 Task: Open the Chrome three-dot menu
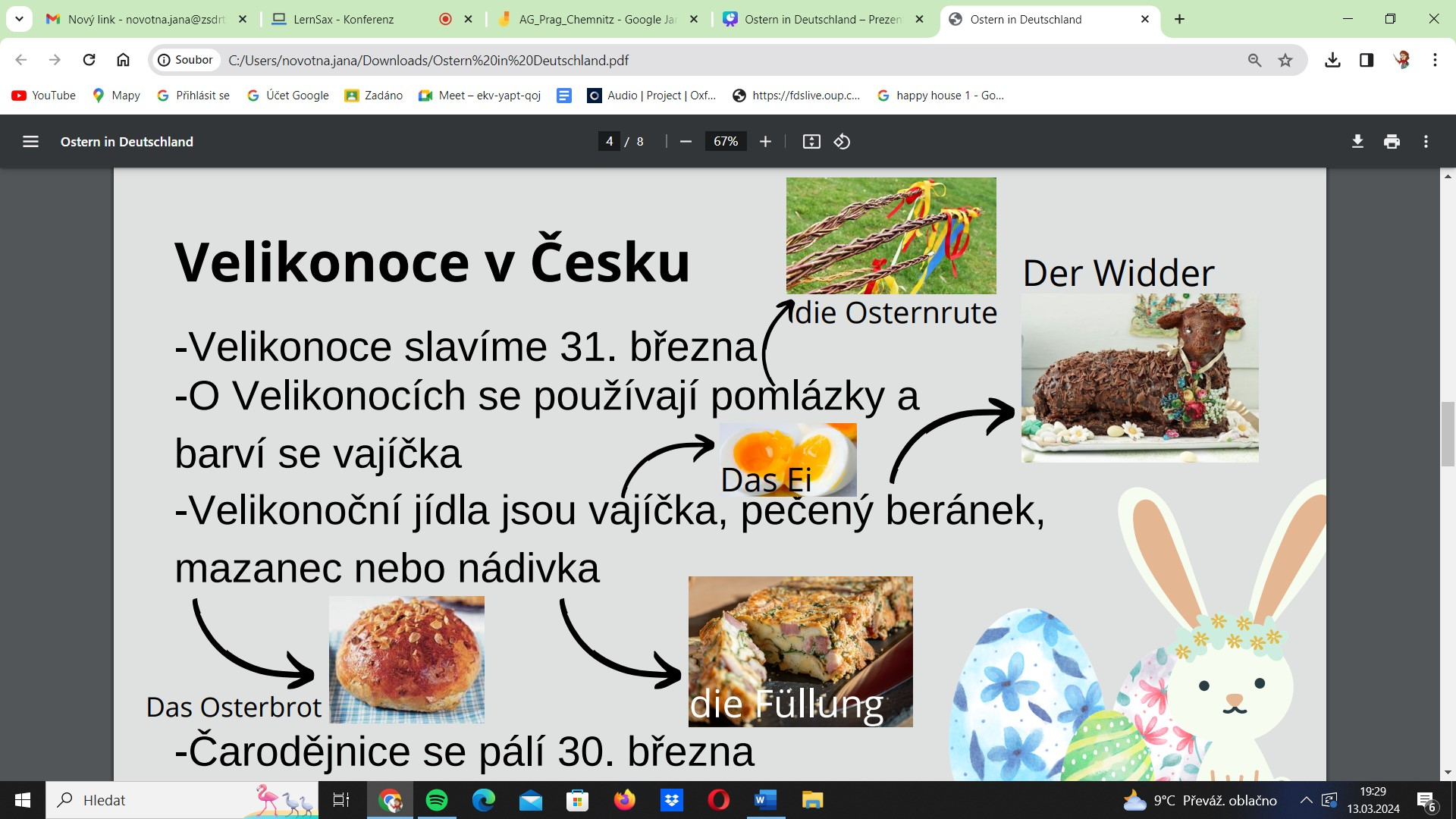[x=1435, y=60]
